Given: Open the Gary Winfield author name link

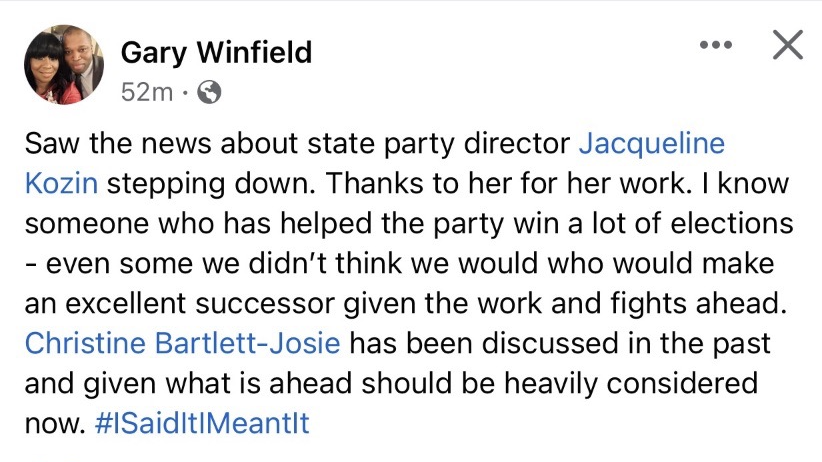Looking at the screenshot, I should tap(216, 52).
